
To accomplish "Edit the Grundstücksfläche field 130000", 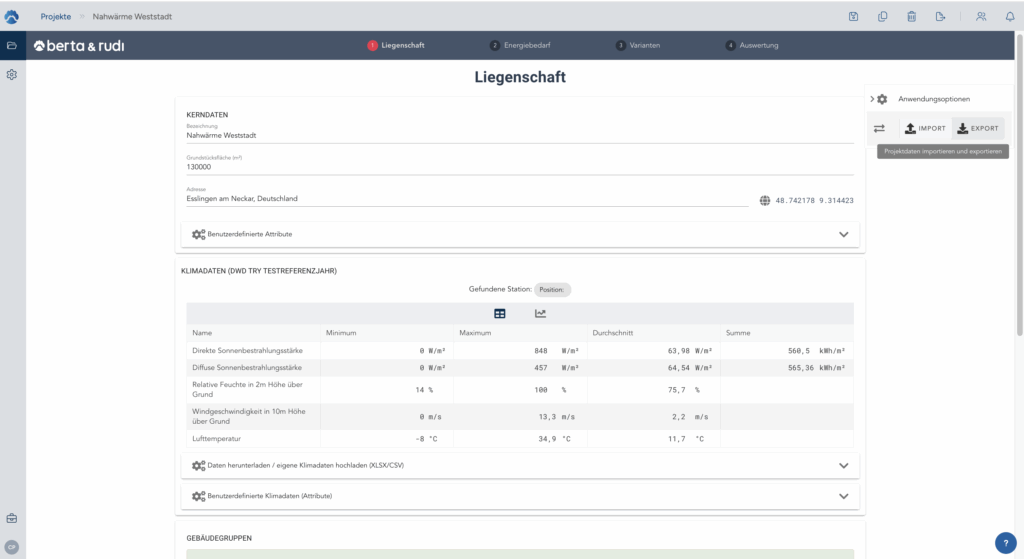I will 520,167.
